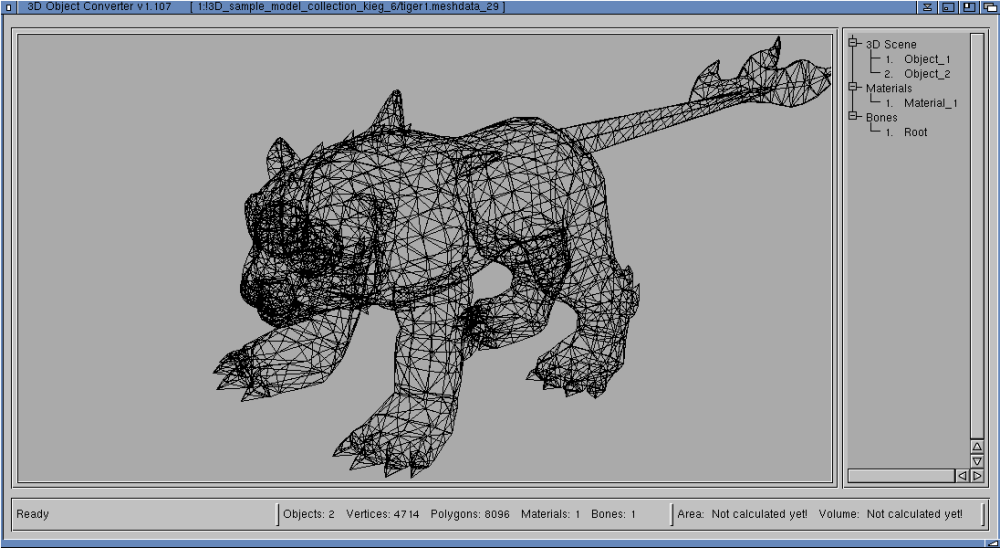Click the window resize gadget in the bottom corner
The height and width of the screenshot is (548, 1000).
coord(994,543)
